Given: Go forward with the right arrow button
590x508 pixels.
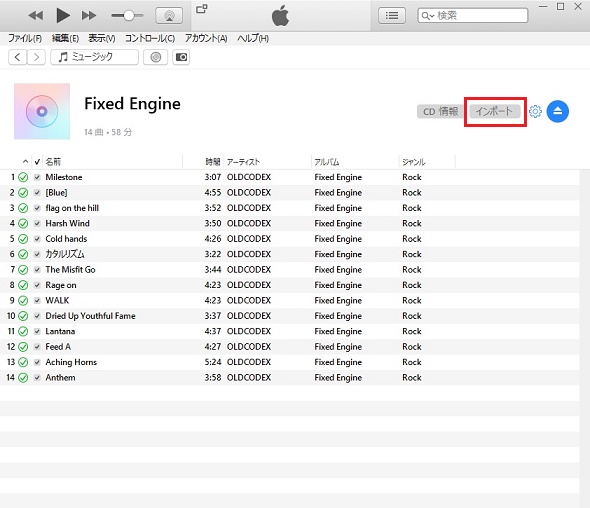Looking at the screenshot, I should click(x=36, y=57).
